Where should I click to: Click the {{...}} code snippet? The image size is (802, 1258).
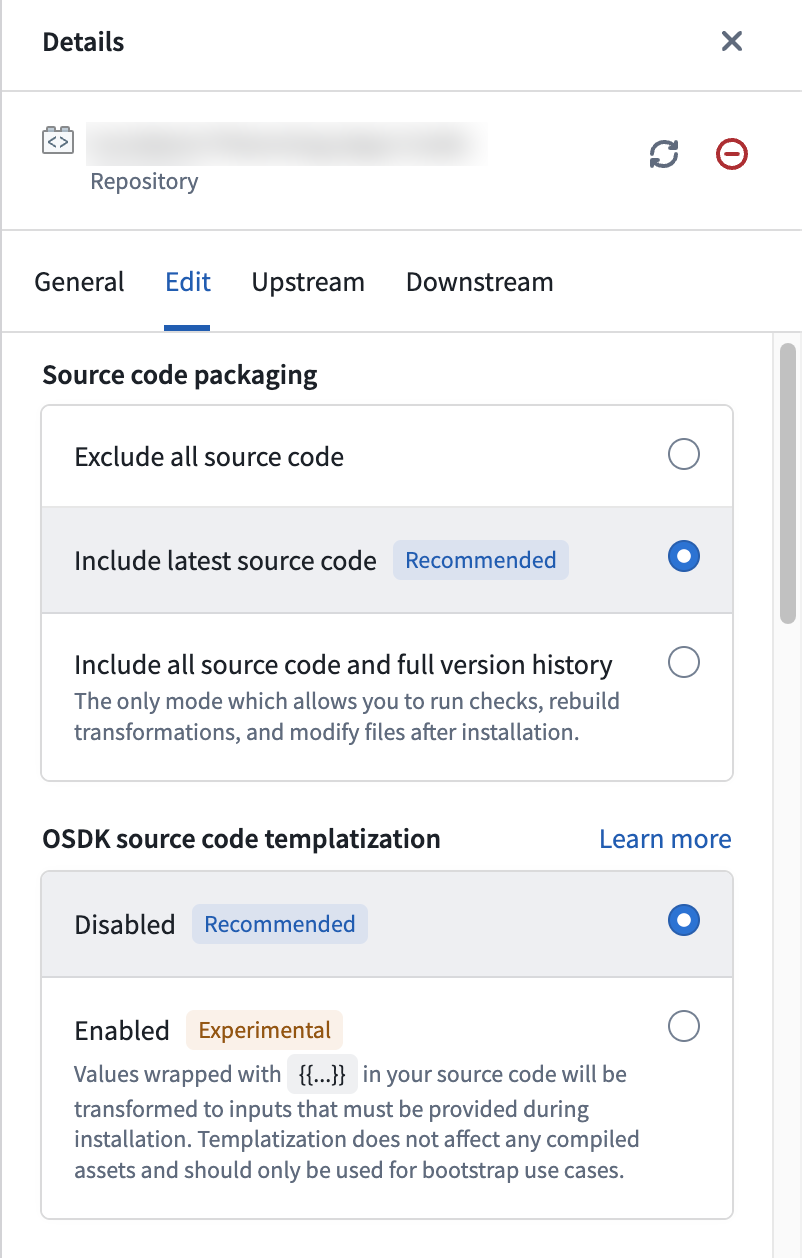322,1075
